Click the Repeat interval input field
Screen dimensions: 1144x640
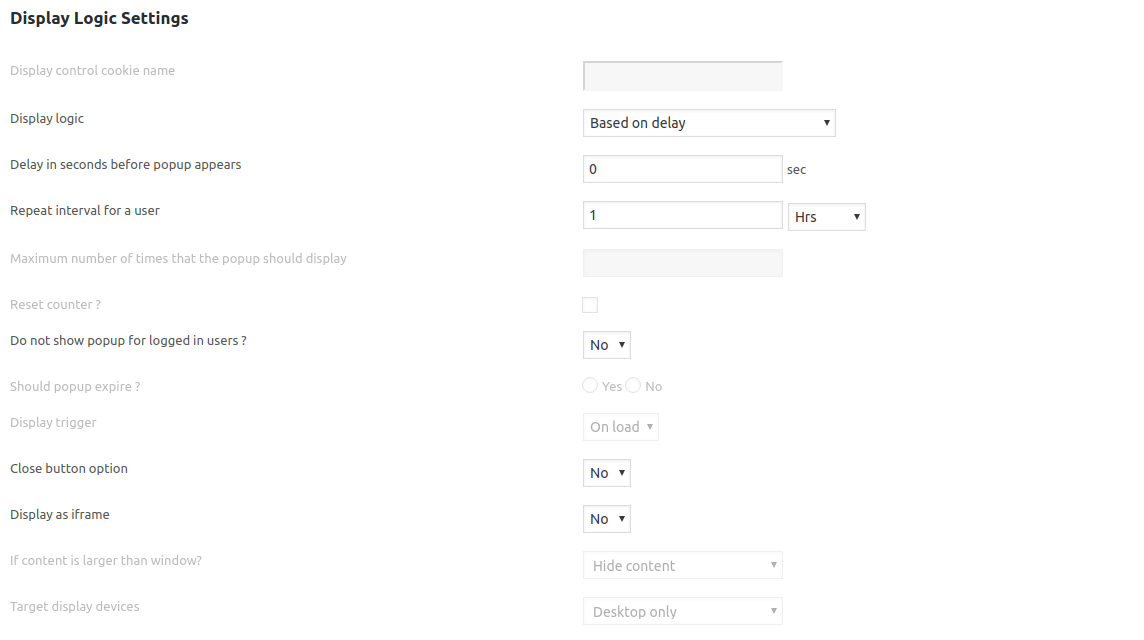(682, 214)
